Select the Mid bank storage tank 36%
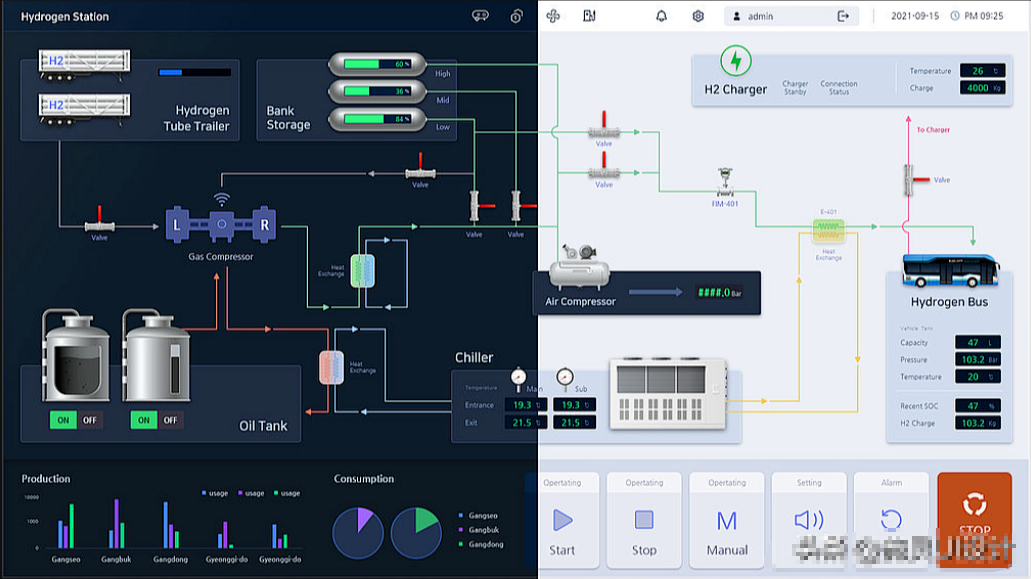Image resolution: width=1031 pixels, height=579 pixels. (377, 91)
